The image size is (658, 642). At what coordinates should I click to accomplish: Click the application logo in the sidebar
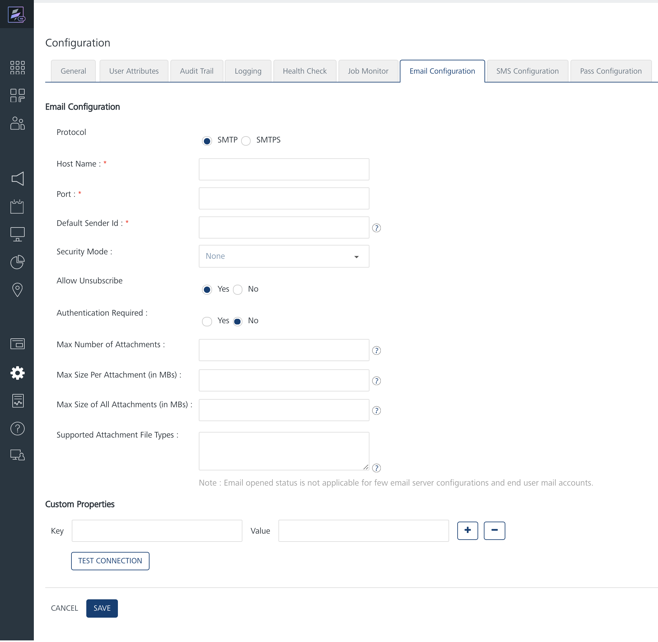16,15
